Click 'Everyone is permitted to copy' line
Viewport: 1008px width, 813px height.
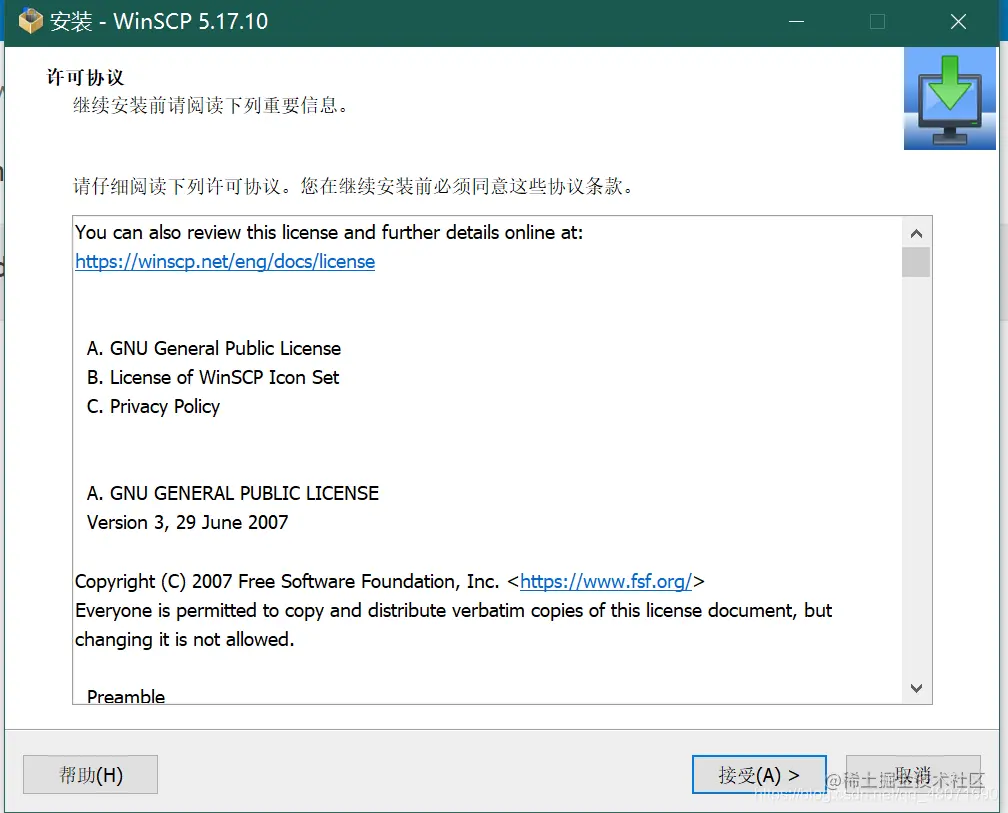point(453,611)
